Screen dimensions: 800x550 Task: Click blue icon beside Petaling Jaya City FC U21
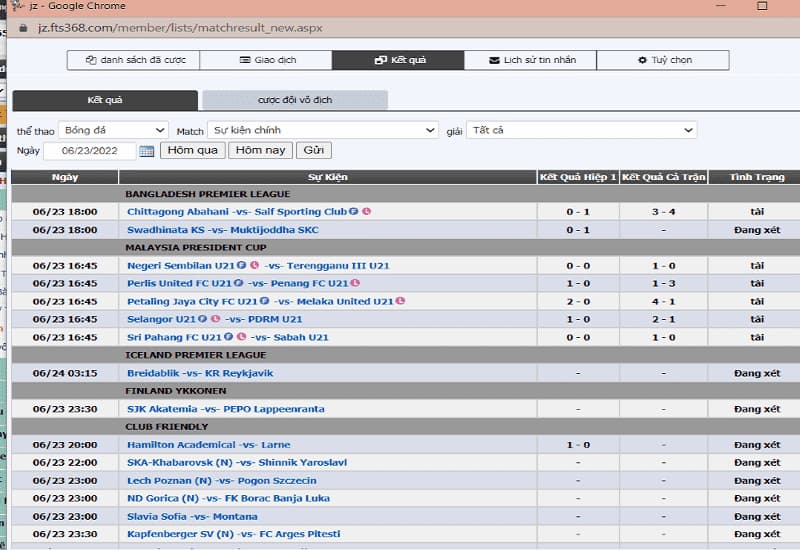click(264, 301)
